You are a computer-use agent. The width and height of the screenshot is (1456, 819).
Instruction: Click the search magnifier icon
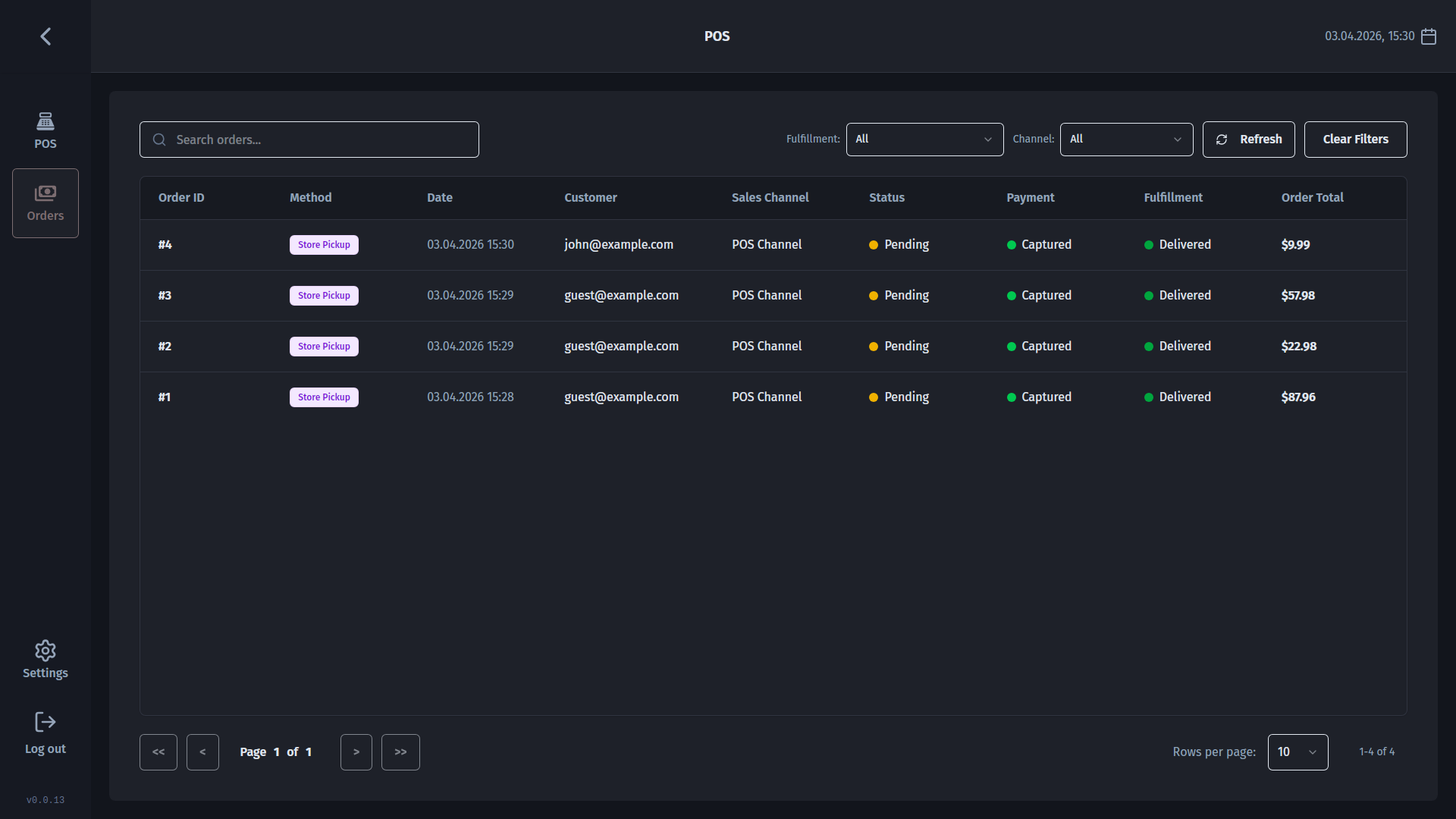159,140
